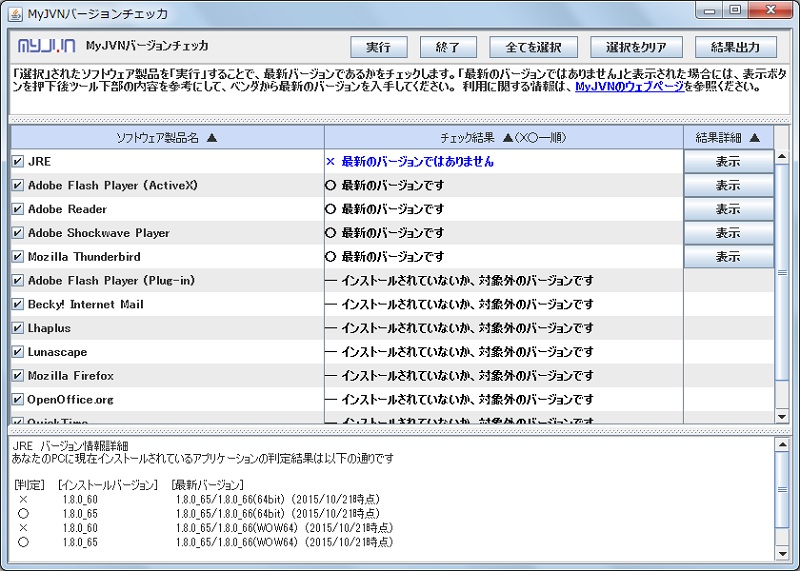Viewport: 800px width, 571px height.
Task: Click JRE result 最新のバージョンではありません
Action: 417,162
